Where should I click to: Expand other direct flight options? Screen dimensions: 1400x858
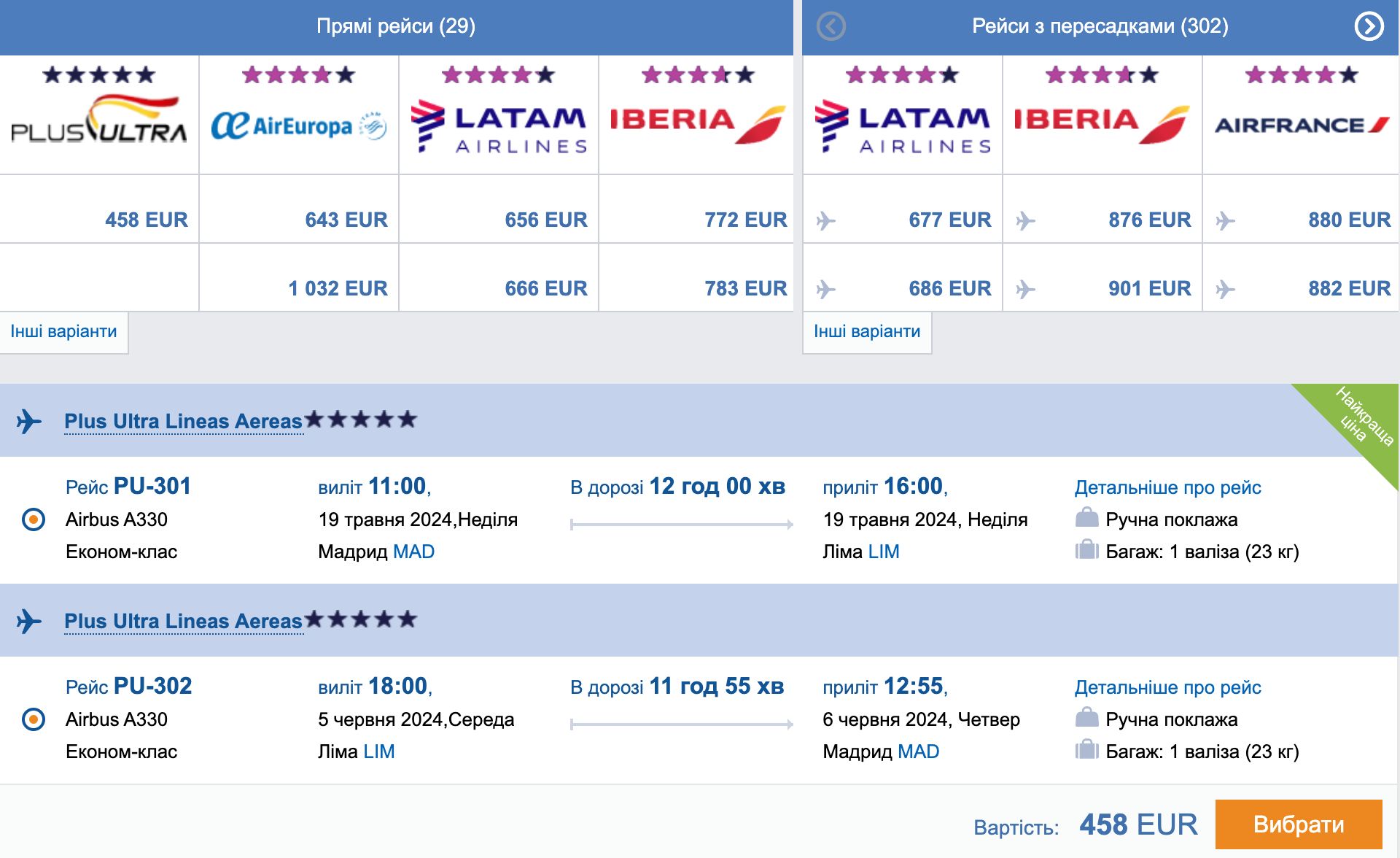[63, 332]
